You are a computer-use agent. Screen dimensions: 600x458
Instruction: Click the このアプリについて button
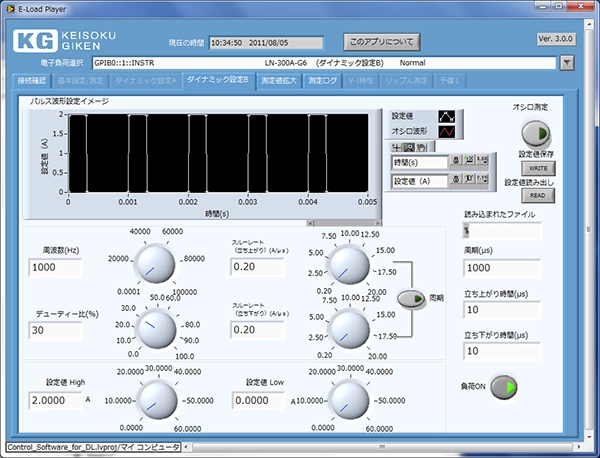(381, 43)
